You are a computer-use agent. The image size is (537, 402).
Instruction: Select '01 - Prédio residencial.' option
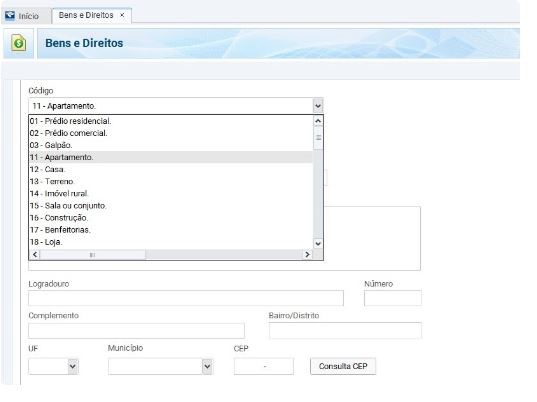(x=171, y=121)
